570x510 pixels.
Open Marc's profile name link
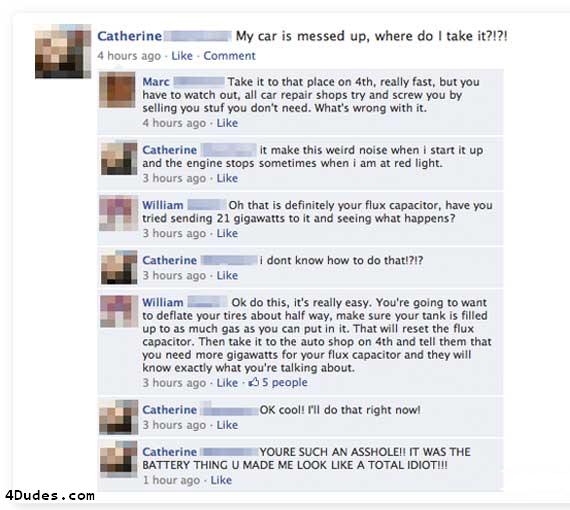click(156, 82)
